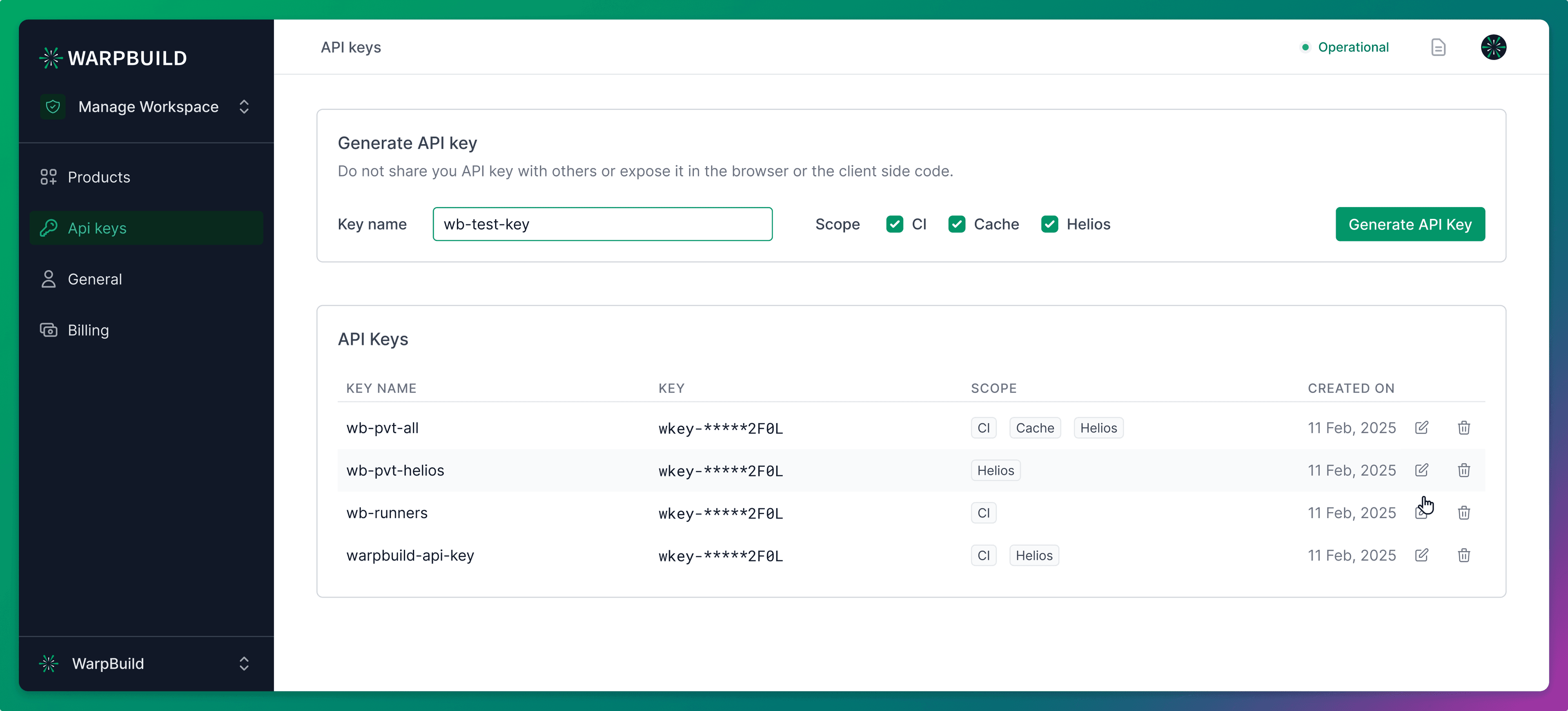This screenshot has height=711, width=1568.
Task: Click the Billing card icon in sidebar
Action: [49, 330]
